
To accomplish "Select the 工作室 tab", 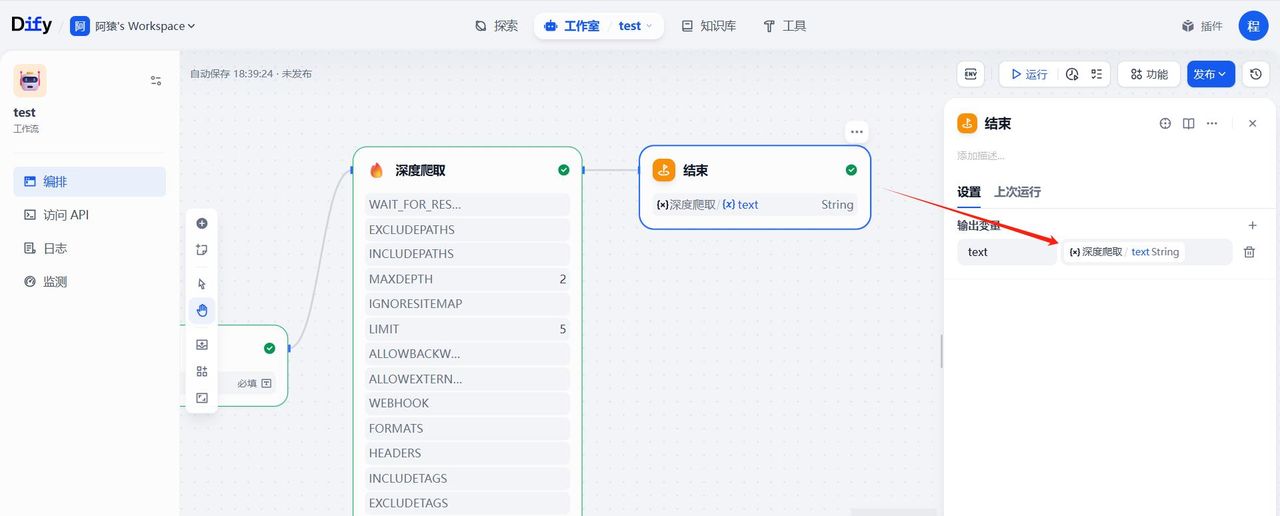I will click(571, 26).
